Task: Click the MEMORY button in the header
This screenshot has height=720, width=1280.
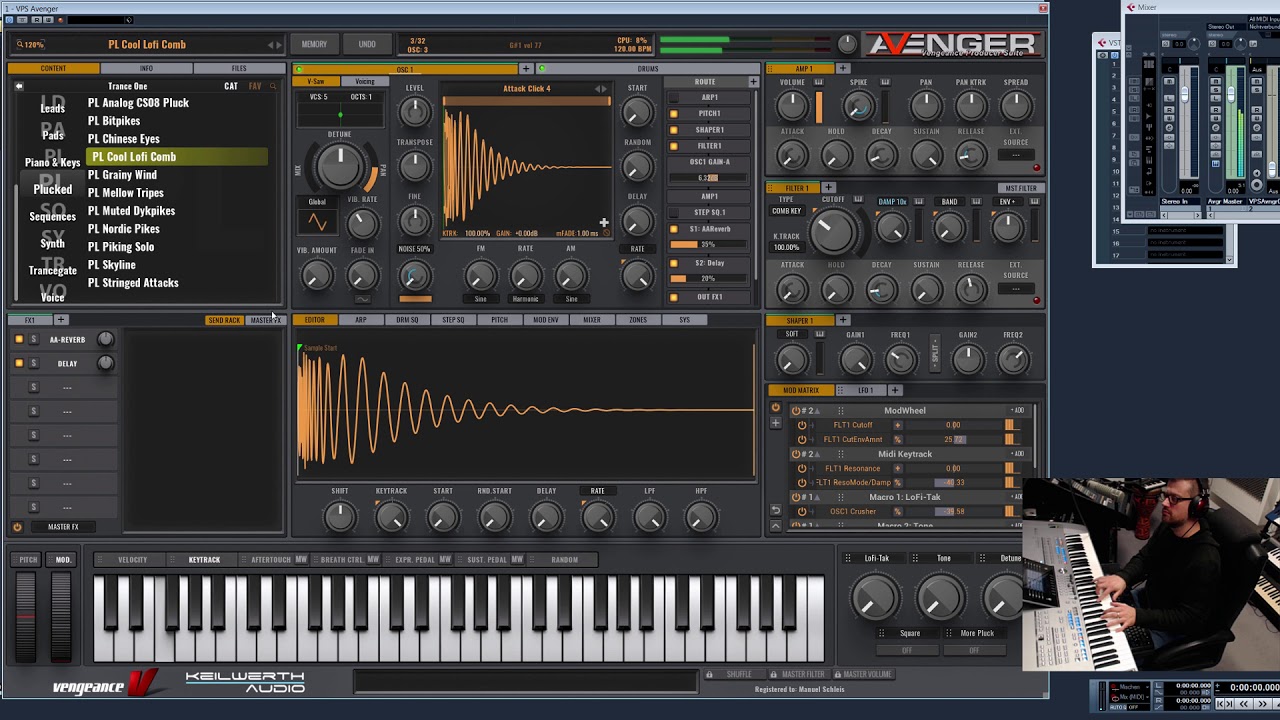Action: pos(314,44)
